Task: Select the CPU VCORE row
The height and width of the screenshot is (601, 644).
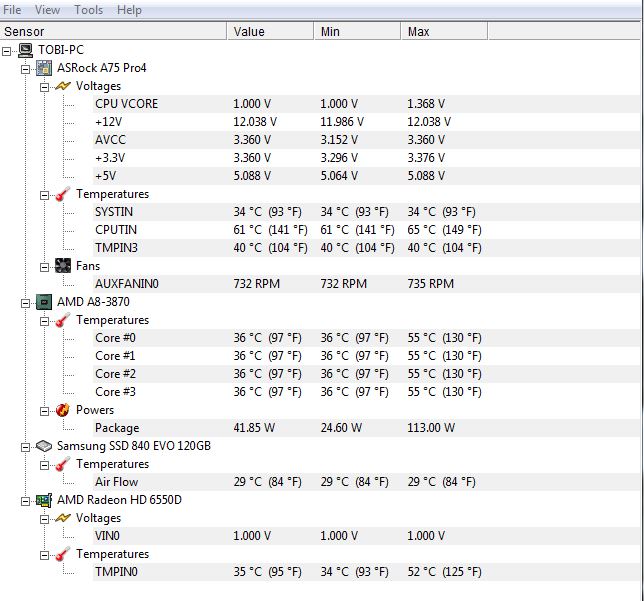Action: [366, 104]
